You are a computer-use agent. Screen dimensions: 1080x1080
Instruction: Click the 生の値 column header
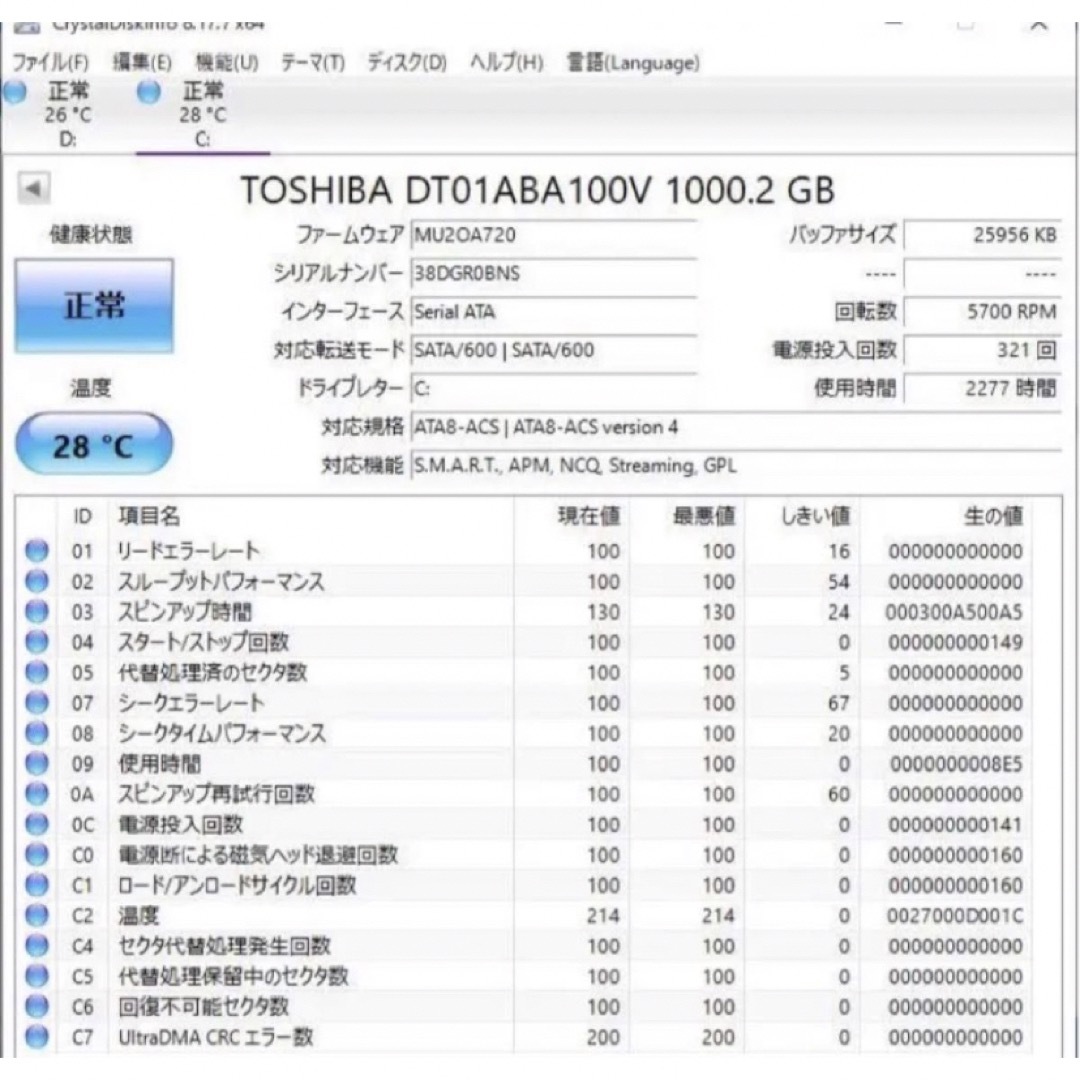pyautogui.click(x=993, y=516)
